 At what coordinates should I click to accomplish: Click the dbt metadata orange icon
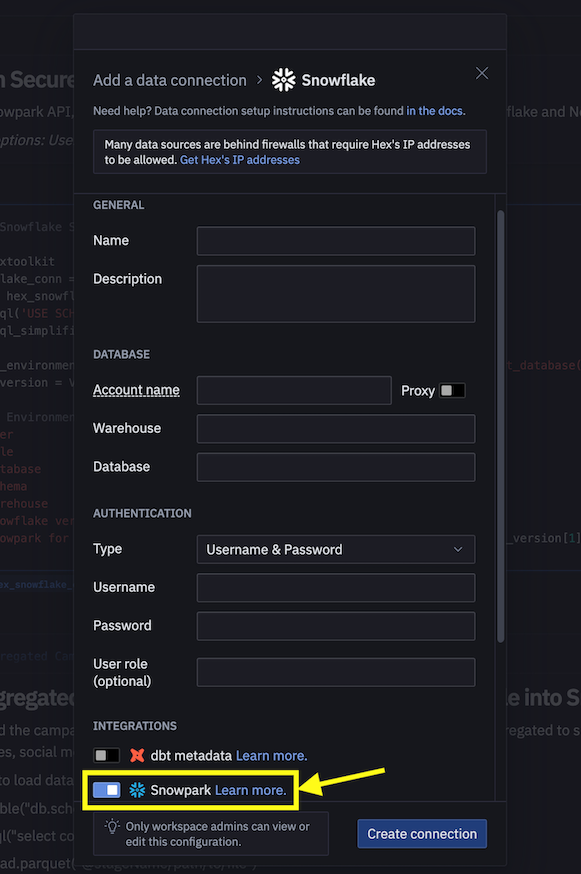(137, 755)
